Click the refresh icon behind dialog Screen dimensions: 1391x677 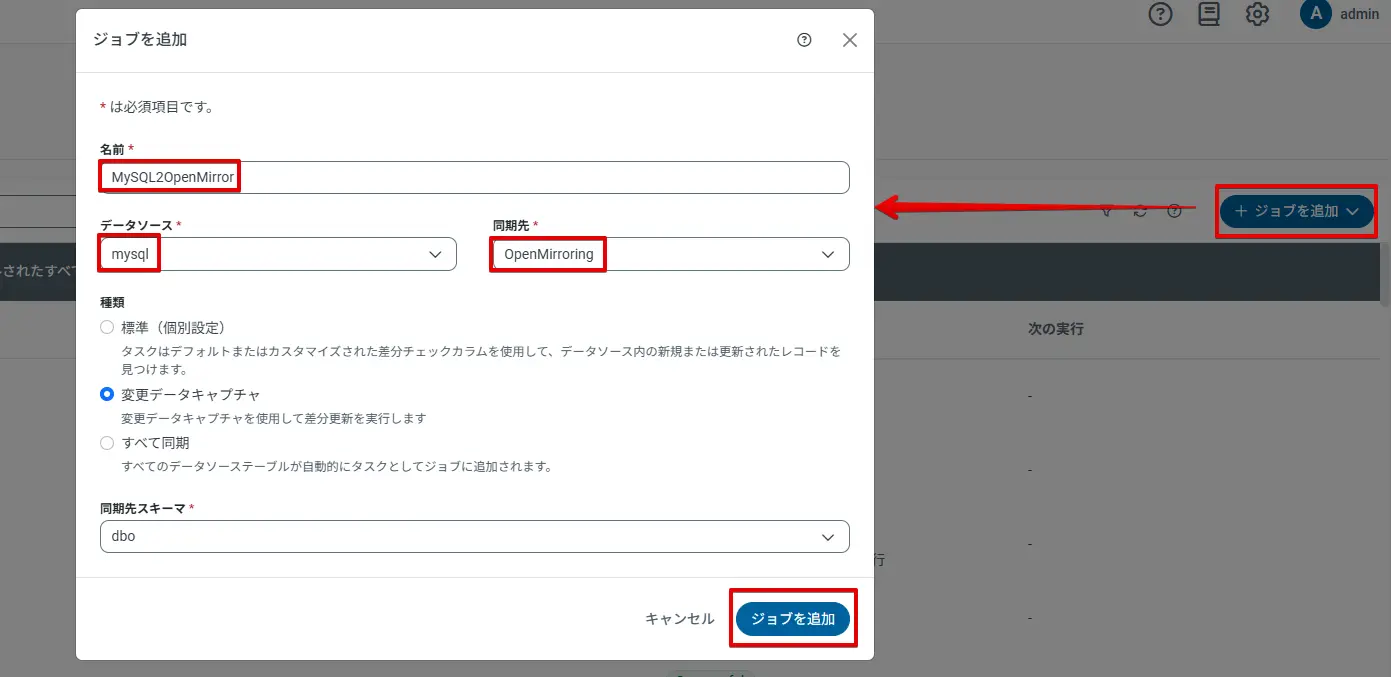(x=1140, y=211)
